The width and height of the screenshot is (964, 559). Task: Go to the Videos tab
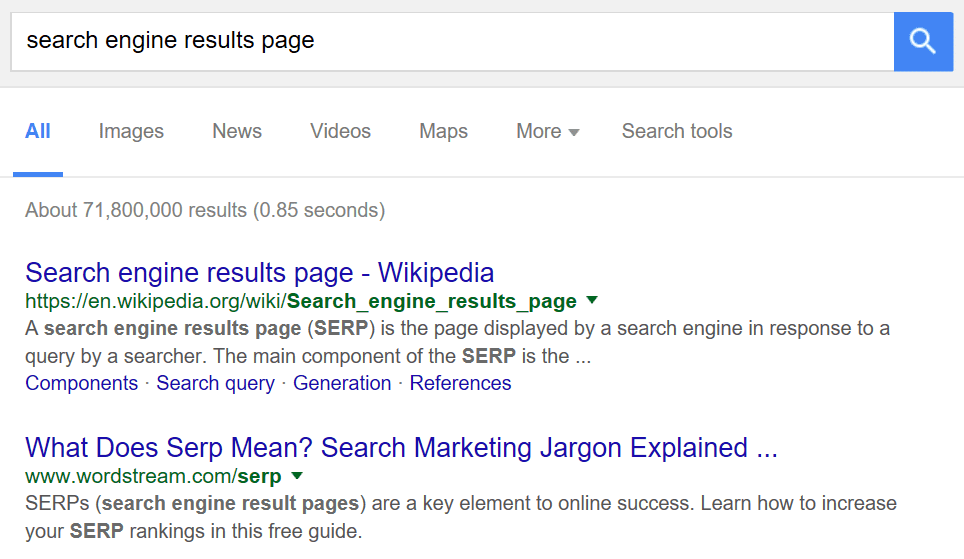340,131
